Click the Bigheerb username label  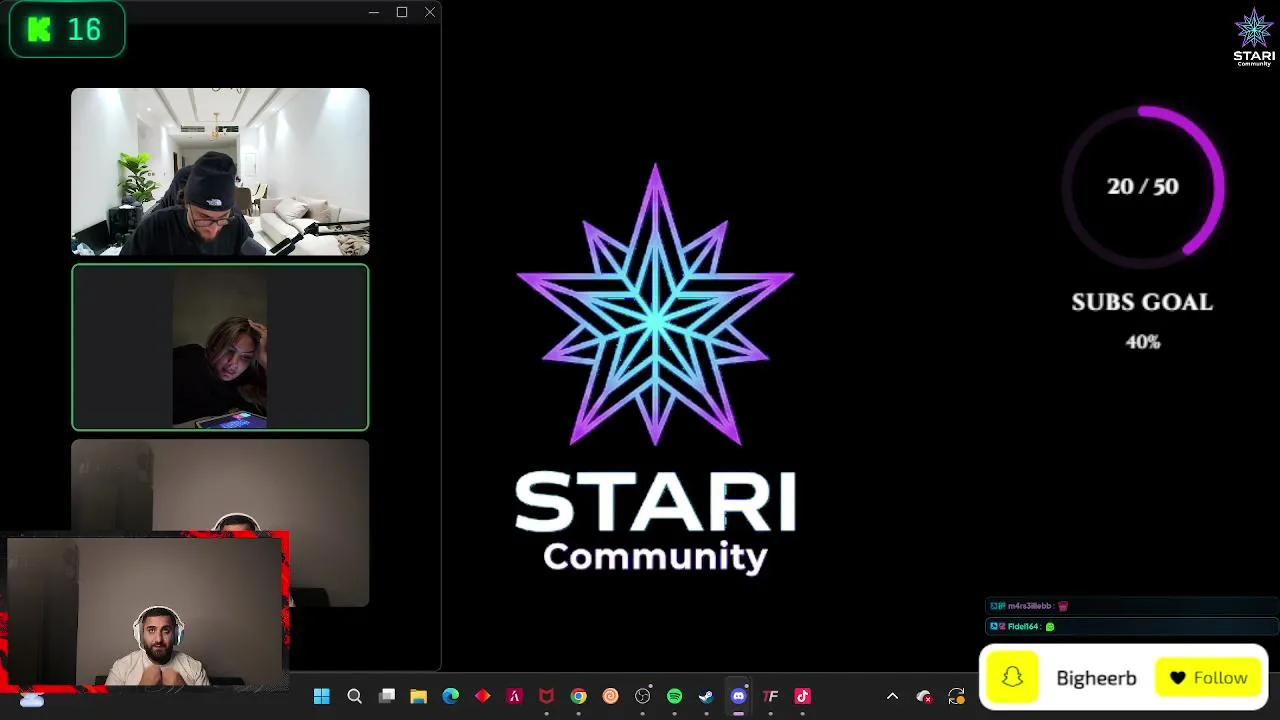(1096, 678)
